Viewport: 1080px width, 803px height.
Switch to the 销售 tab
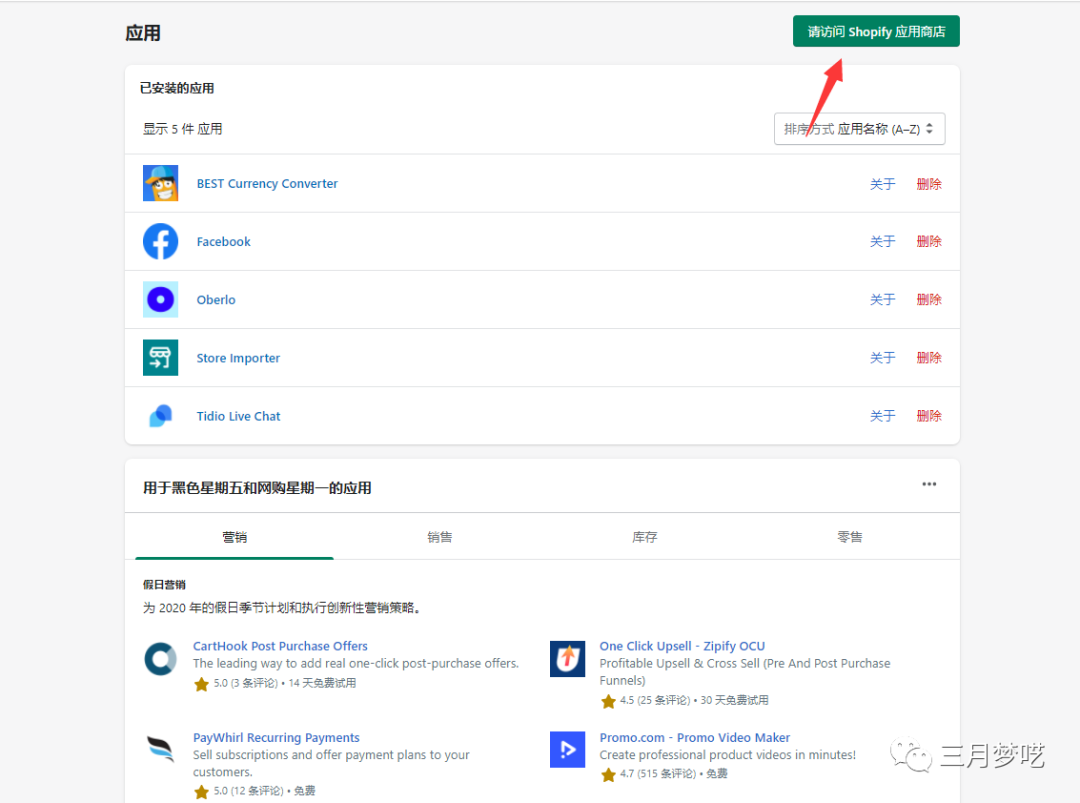tap(440, 537)
